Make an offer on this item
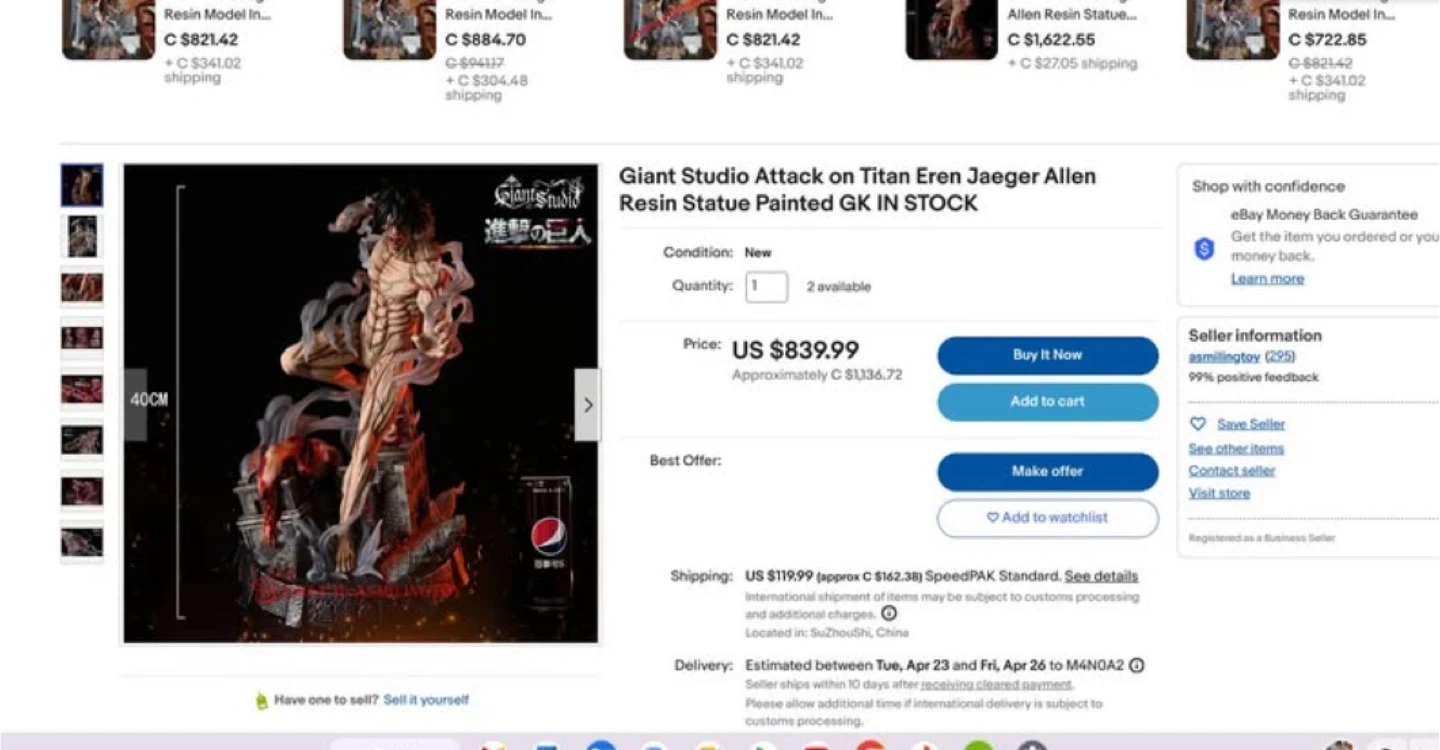This screenshot has width=1440, height=750. (x=1047, y=471)
